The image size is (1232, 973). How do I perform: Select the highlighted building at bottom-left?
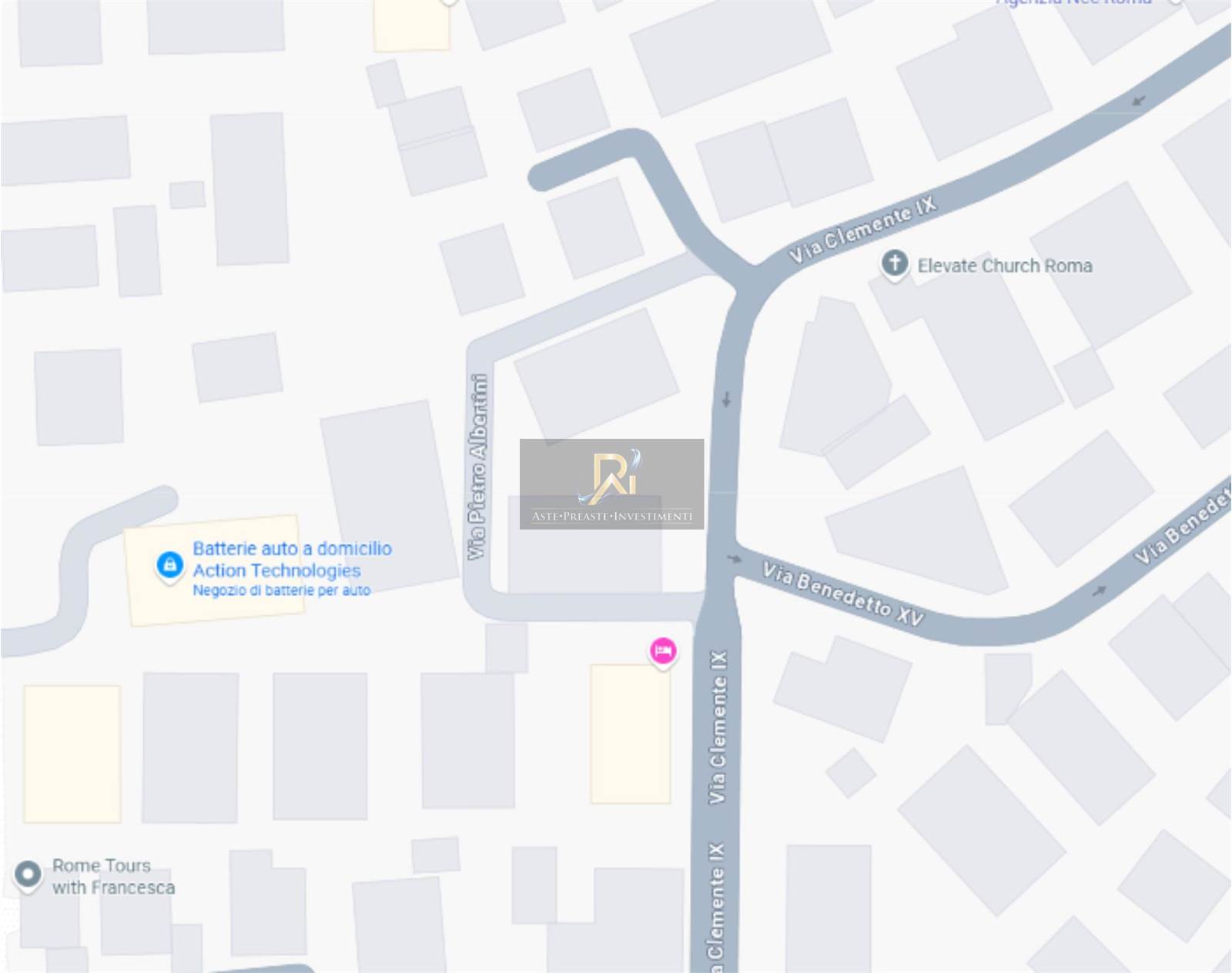(72, 754)
